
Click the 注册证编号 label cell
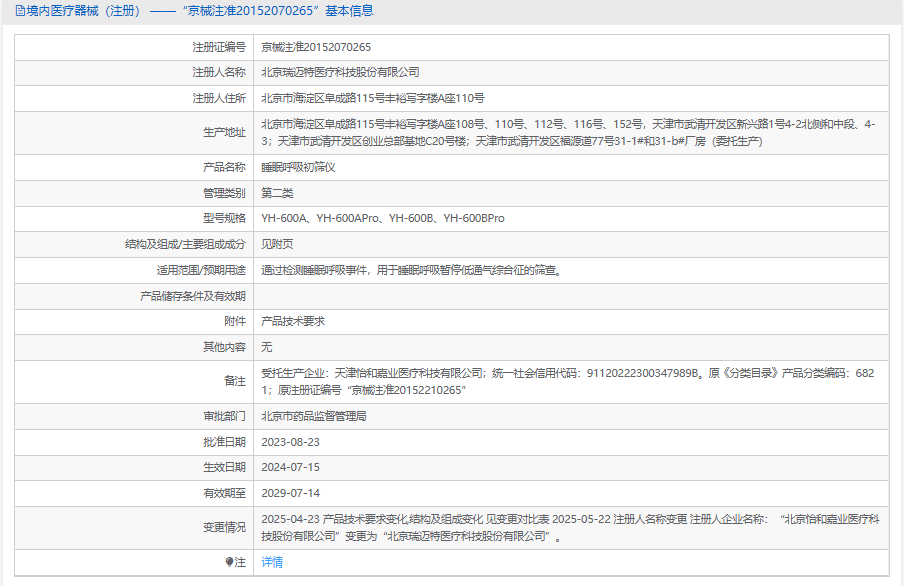(219, 47)
